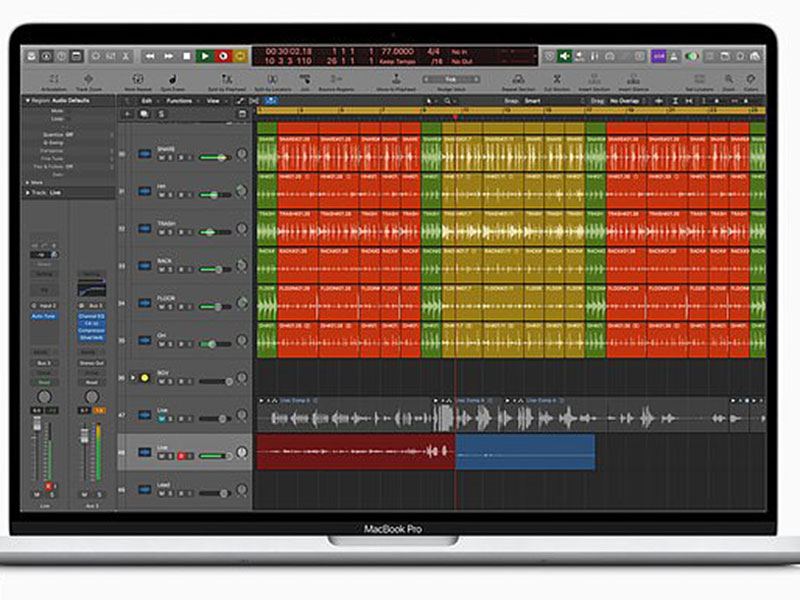Viewport: 800px width, 600px height.
Task: Click the Spot Erase toolbar icon
Action: coord(172,81)
